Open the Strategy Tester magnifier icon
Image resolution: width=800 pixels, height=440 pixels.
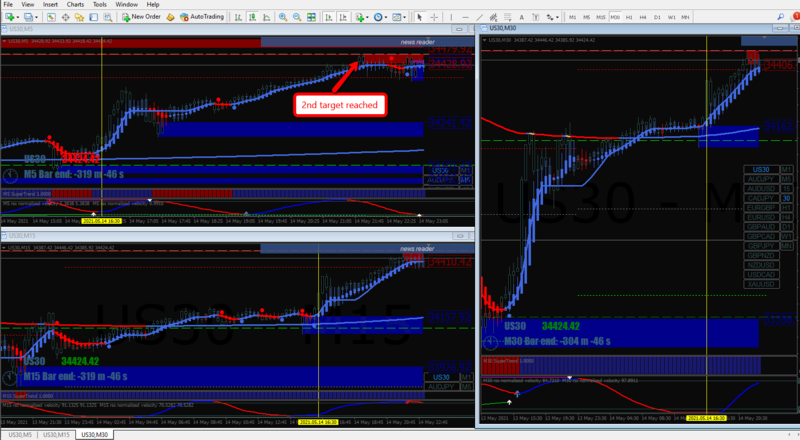pos(108,17)
